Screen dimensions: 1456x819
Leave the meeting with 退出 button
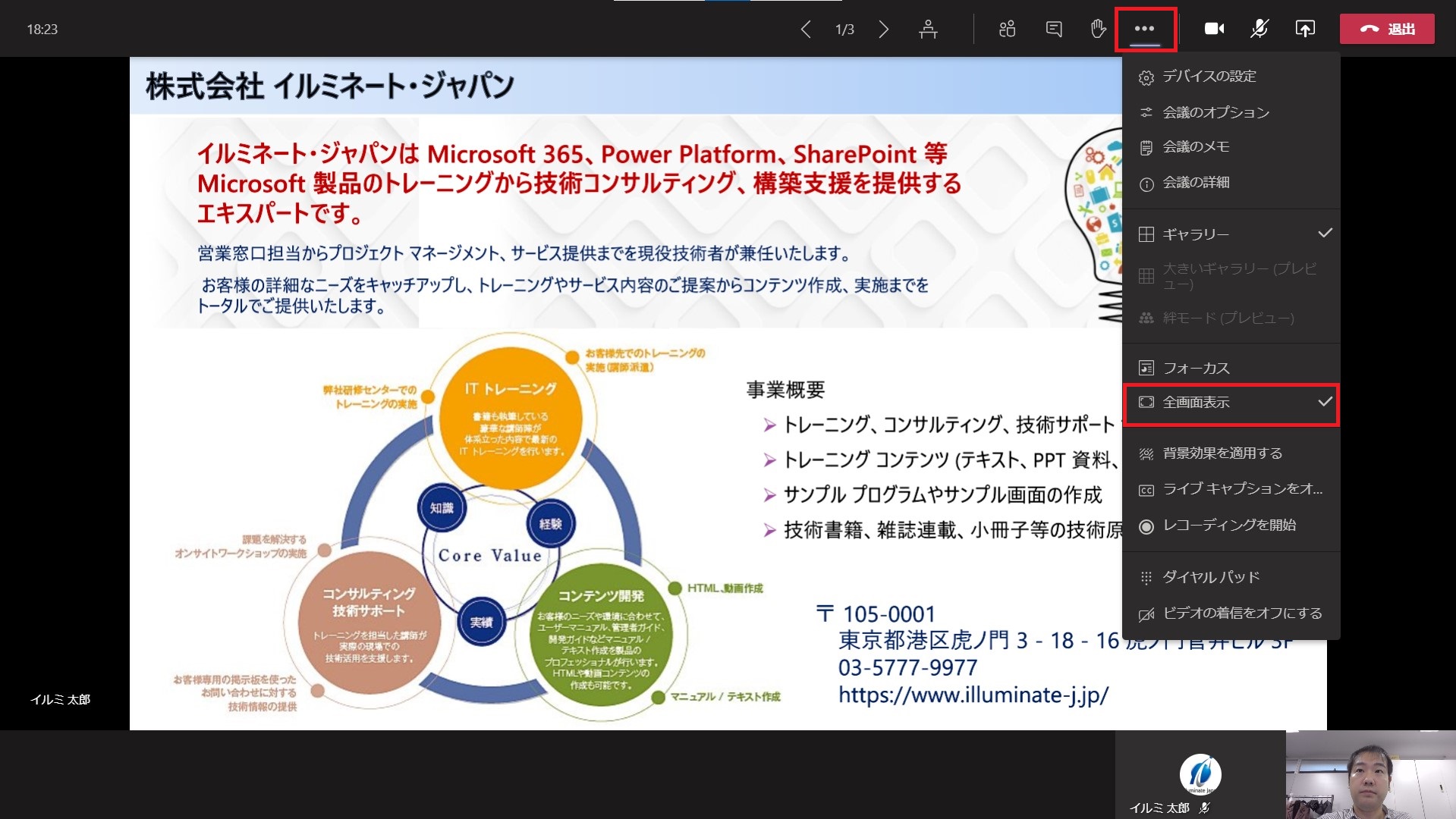(x=1387, y=30)
